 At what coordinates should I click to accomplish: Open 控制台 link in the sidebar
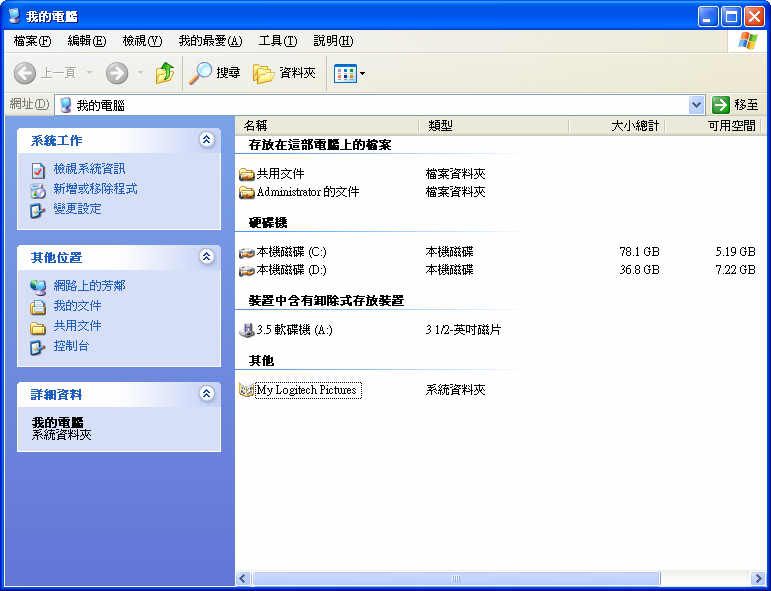tap(71, 346)
